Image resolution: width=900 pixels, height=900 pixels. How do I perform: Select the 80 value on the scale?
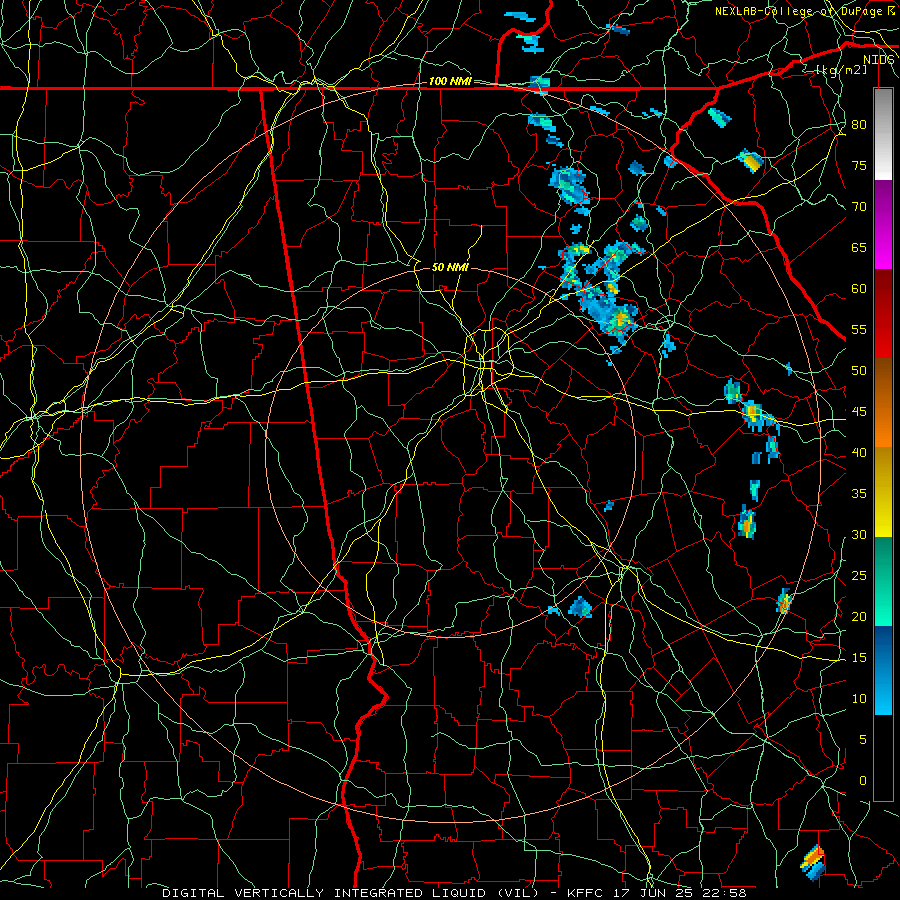pos(859,125)
